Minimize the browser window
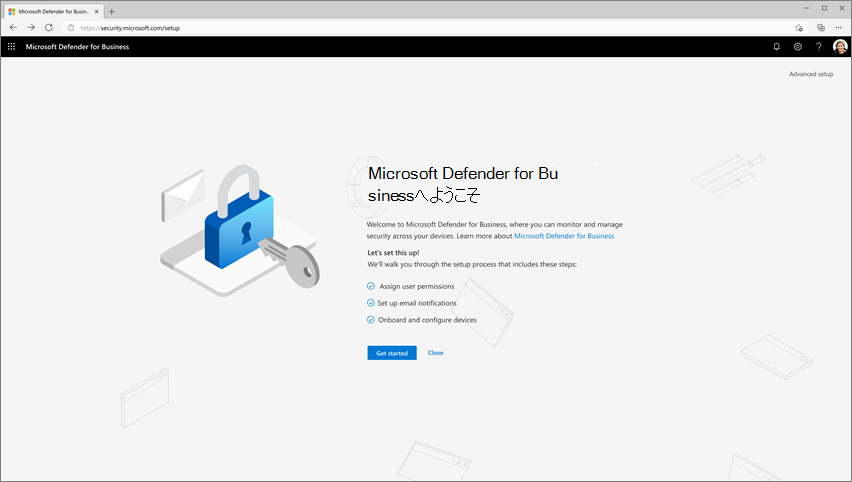Screen dimensions: 852x482 pyautogui.click(x=806, y=8)
